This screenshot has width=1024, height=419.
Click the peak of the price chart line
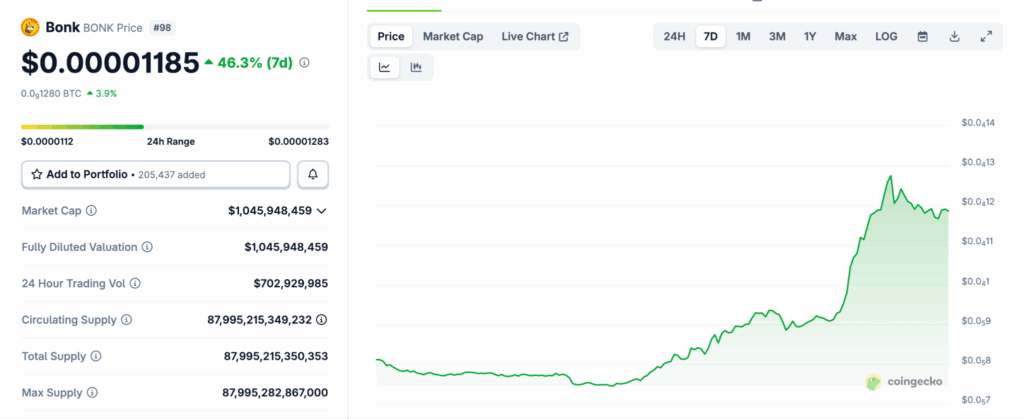pyautogui.click(x=890, y=176)
